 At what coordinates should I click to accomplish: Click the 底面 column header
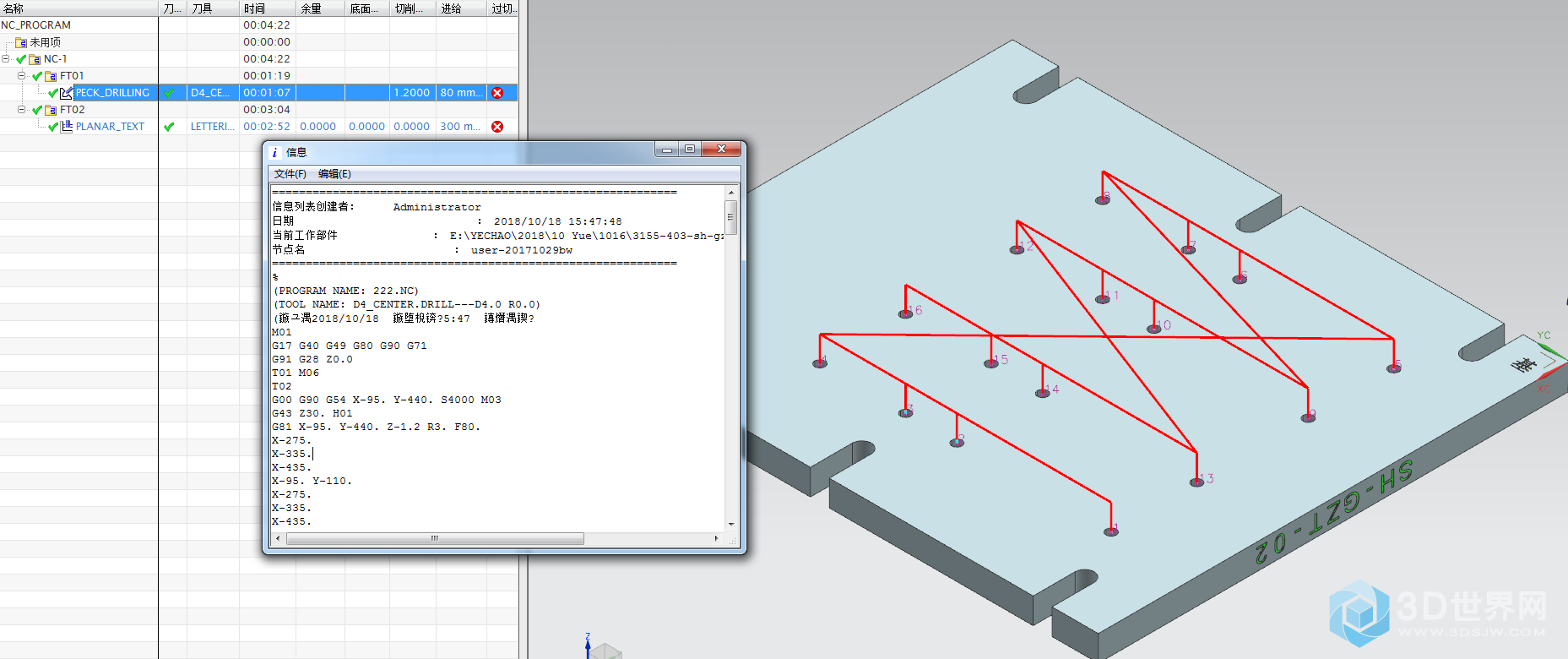[x=368, y=8]
